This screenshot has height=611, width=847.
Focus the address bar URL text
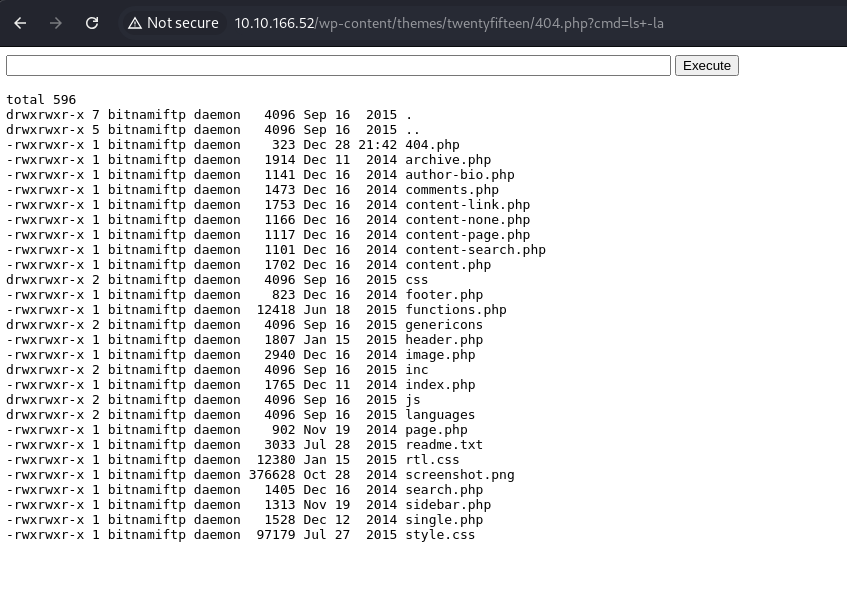(x=448, y=23)
